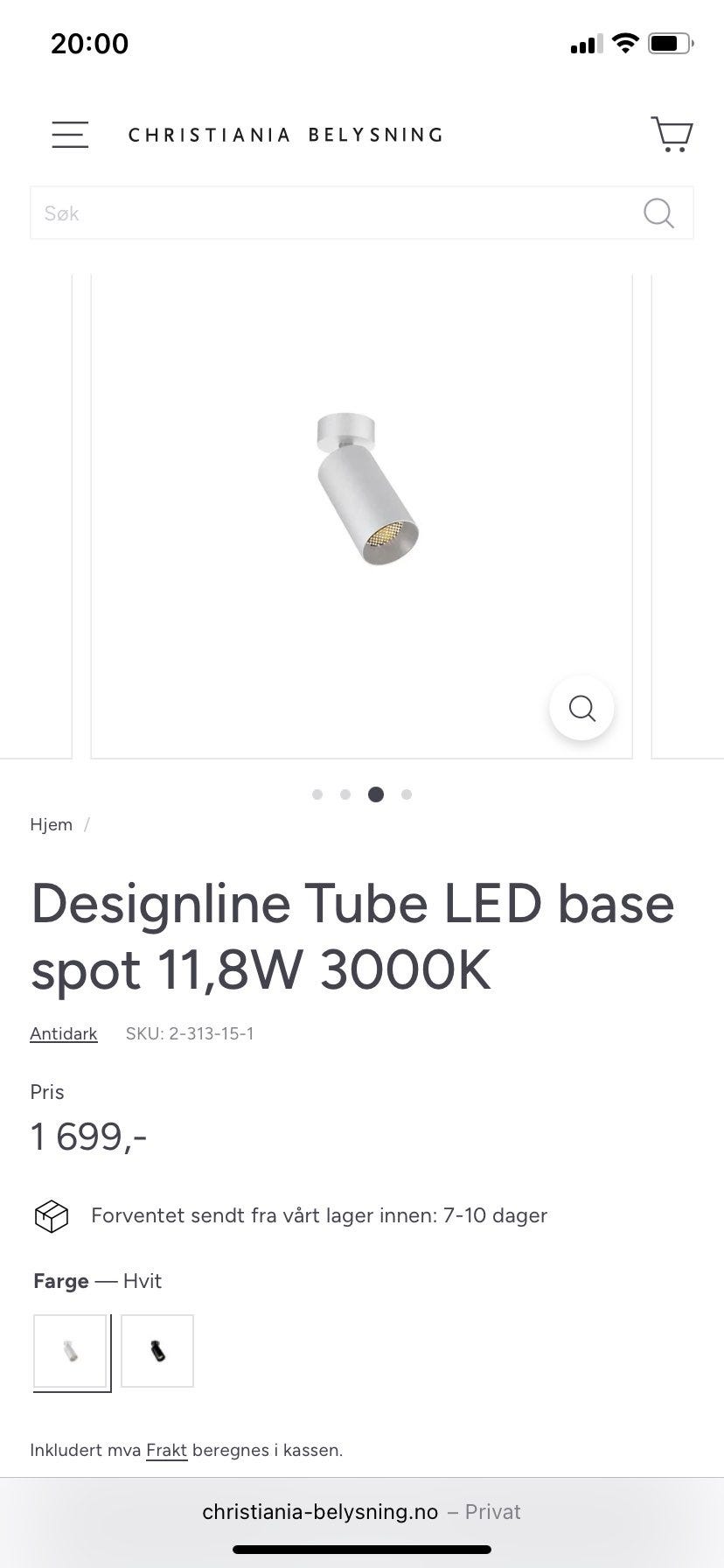Image resolution: width=724 pixels, height=1568 pixels.
Task: Open the Antidark brand link
Action: tap(64, 1033)
